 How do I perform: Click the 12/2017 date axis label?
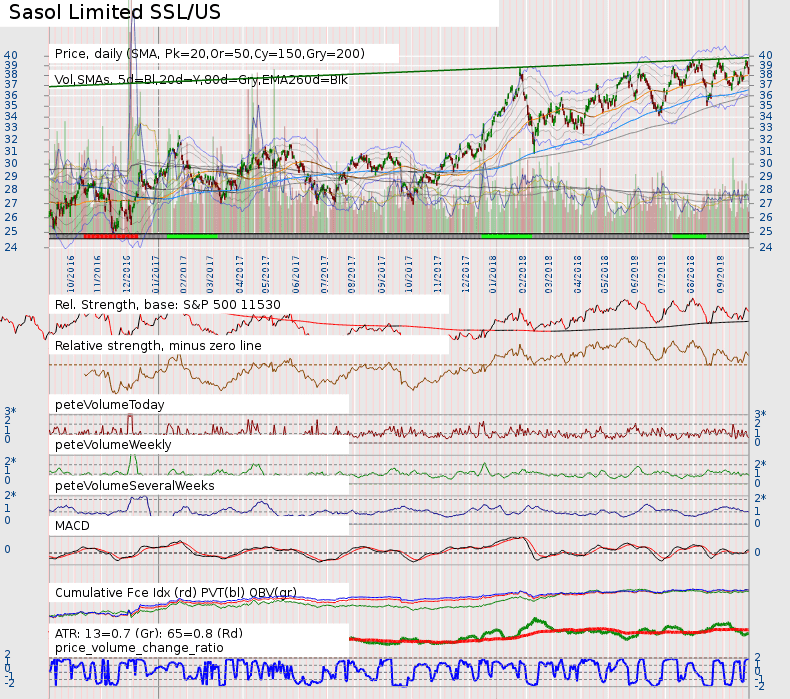tap(465, 274)
